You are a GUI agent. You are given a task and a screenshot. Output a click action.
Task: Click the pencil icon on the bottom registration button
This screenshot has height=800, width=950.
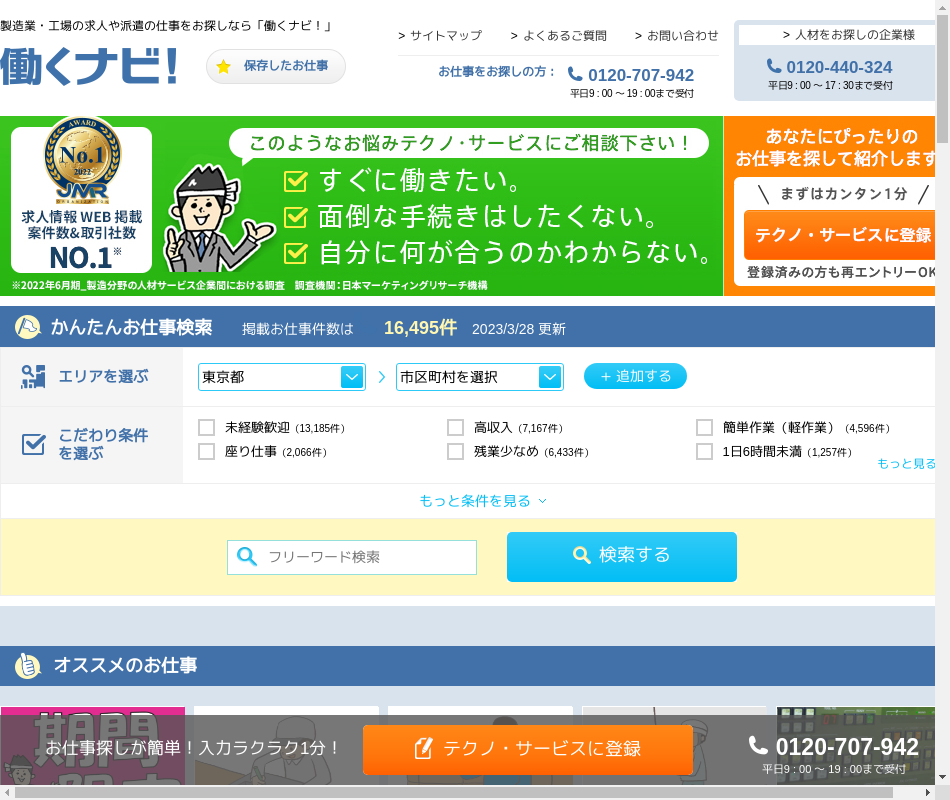(x=424, y=748)
